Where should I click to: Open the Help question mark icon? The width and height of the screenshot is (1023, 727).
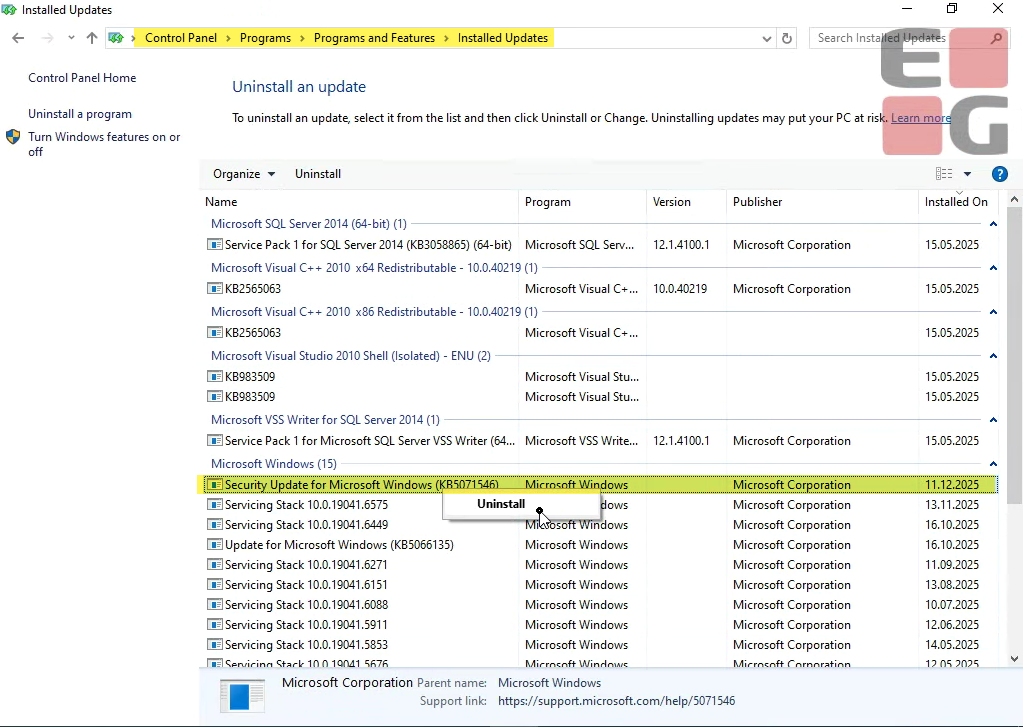pyautogui.click(x=998, y=174)
